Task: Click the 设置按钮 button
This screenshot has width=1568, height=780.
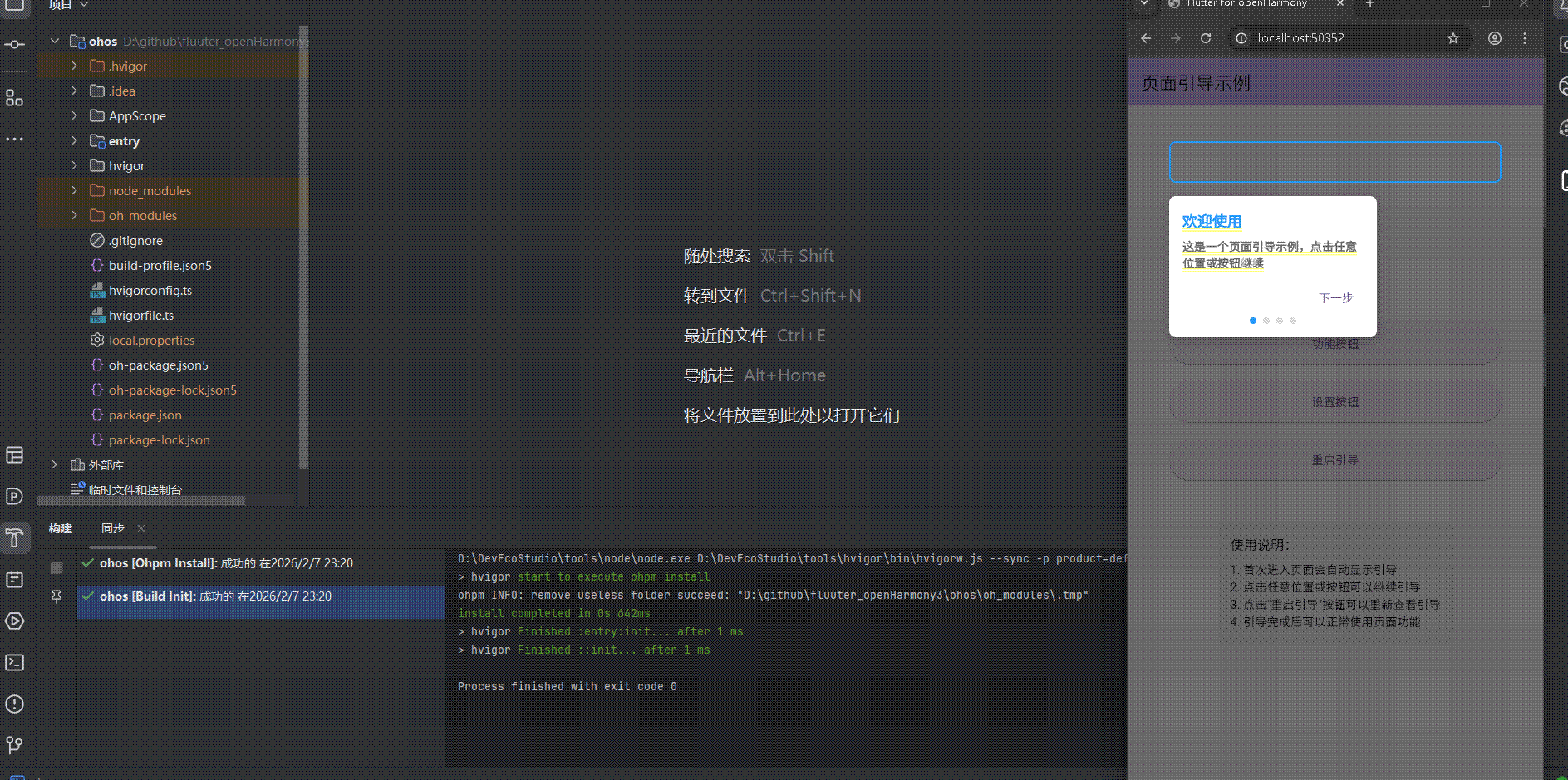Action: pos(1335,402)
